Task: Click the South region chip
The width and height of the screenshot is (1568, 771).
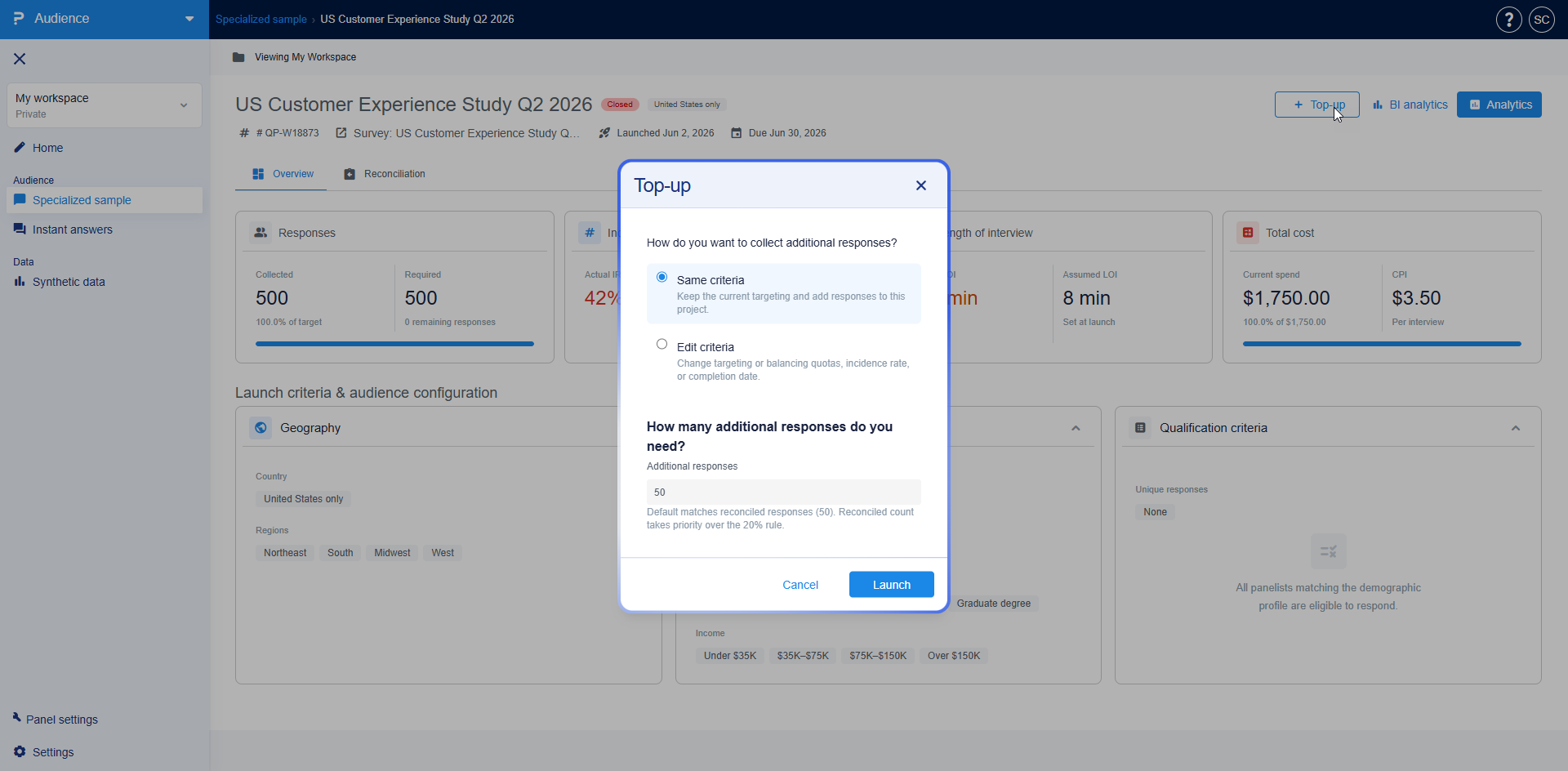Action: (x=341, y=553)
